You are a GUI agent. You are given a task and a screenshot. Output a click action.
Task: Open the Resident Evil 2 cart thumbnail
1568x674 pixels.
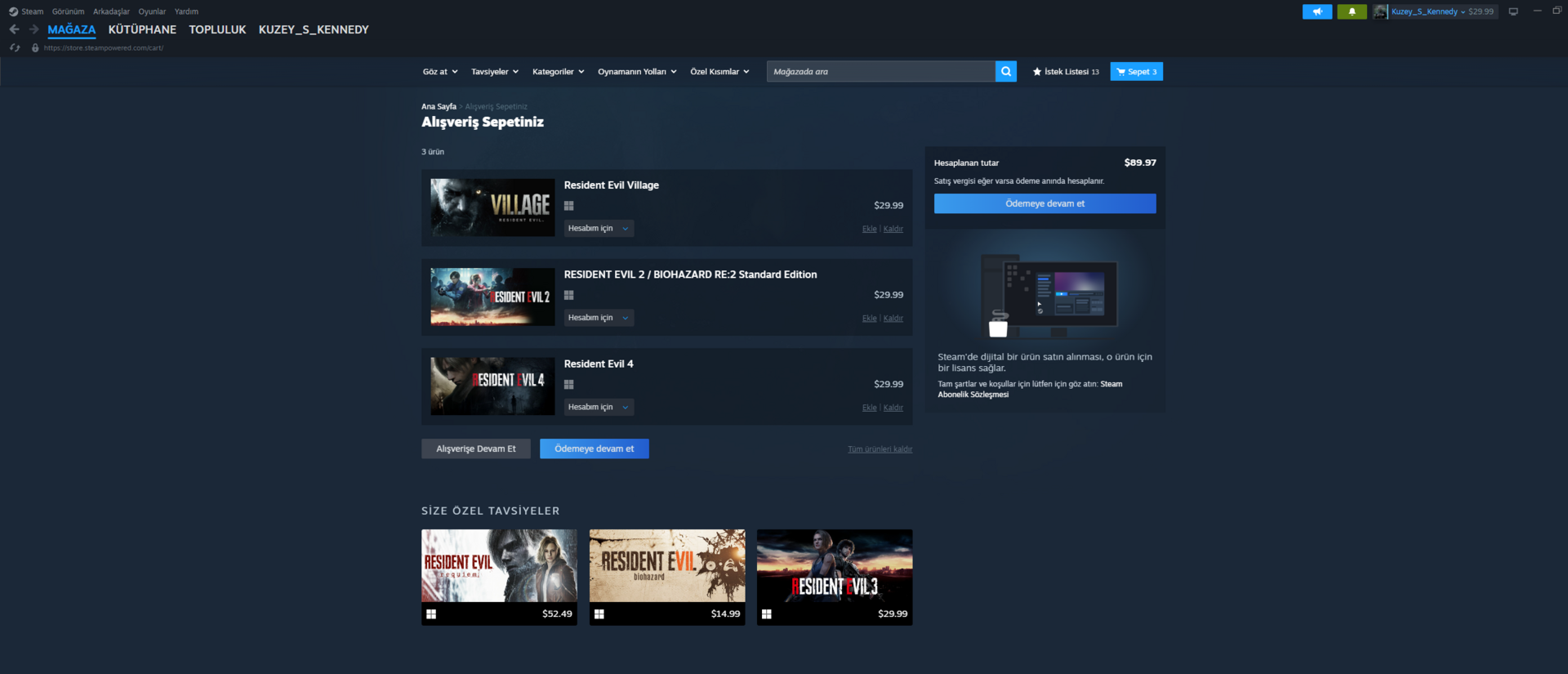492,297
